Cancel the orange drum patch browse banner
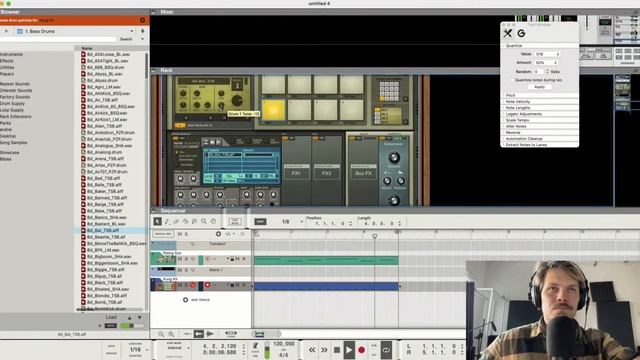Viewport: 640px width, 360px height. [142, 20]
